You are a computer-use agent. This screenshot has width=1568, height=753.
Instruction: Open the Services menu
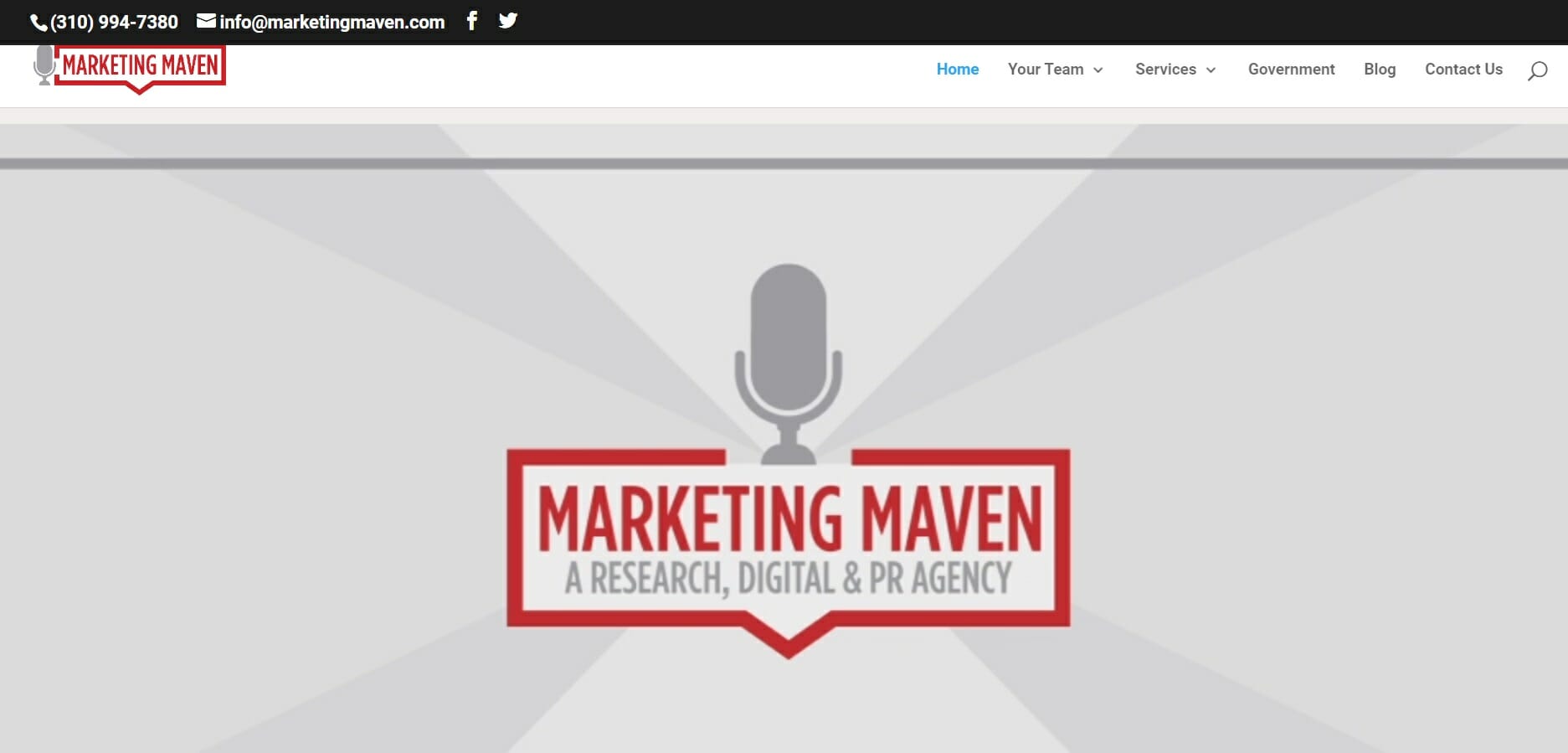coord(1165,70)
